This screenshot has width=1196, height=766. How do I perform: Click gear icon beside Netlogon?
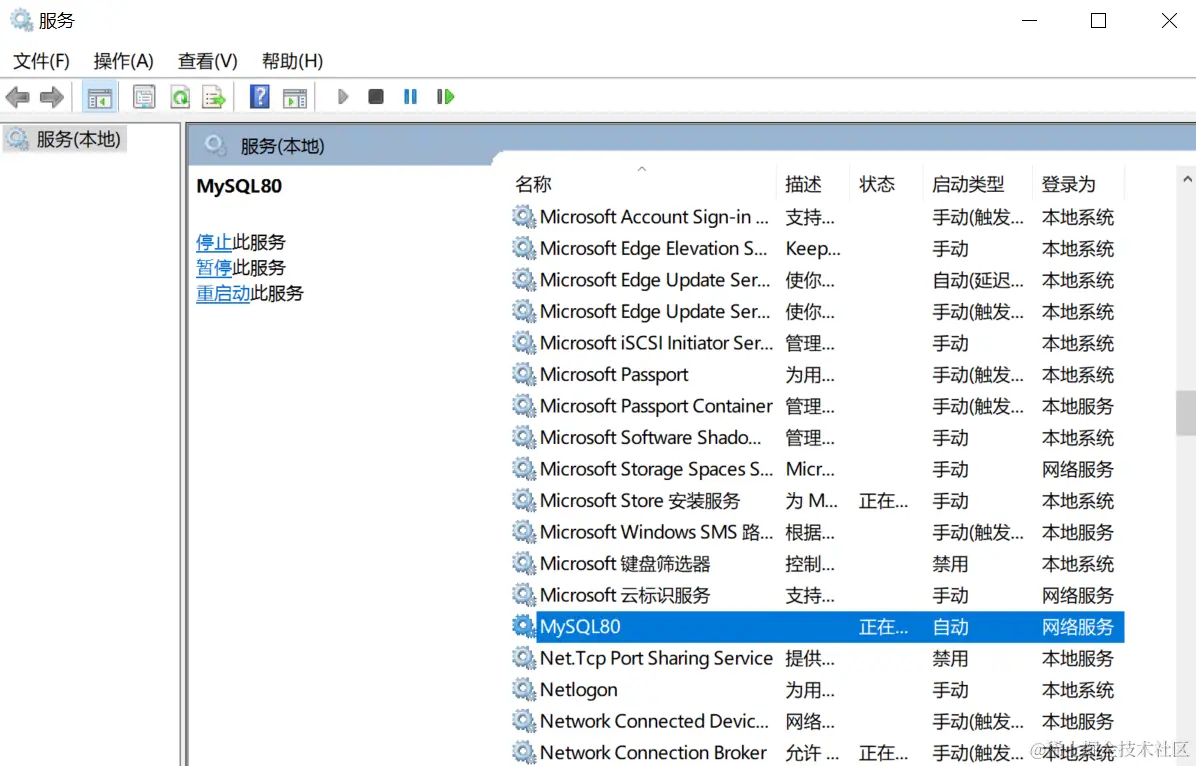pyautogui.click(x=523, y=690)
